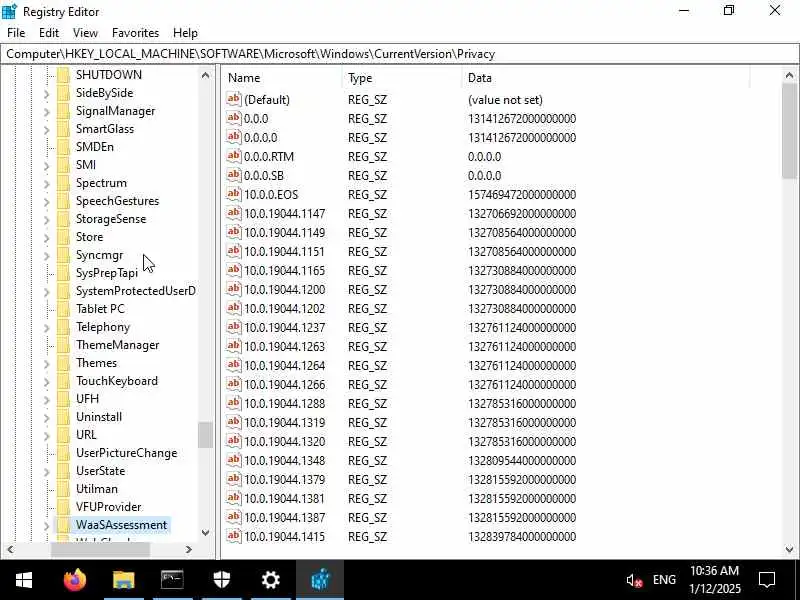This screenshot has height=600, width=800.
Task: Select the VFUProvider key
Action: tap(109, 507)
